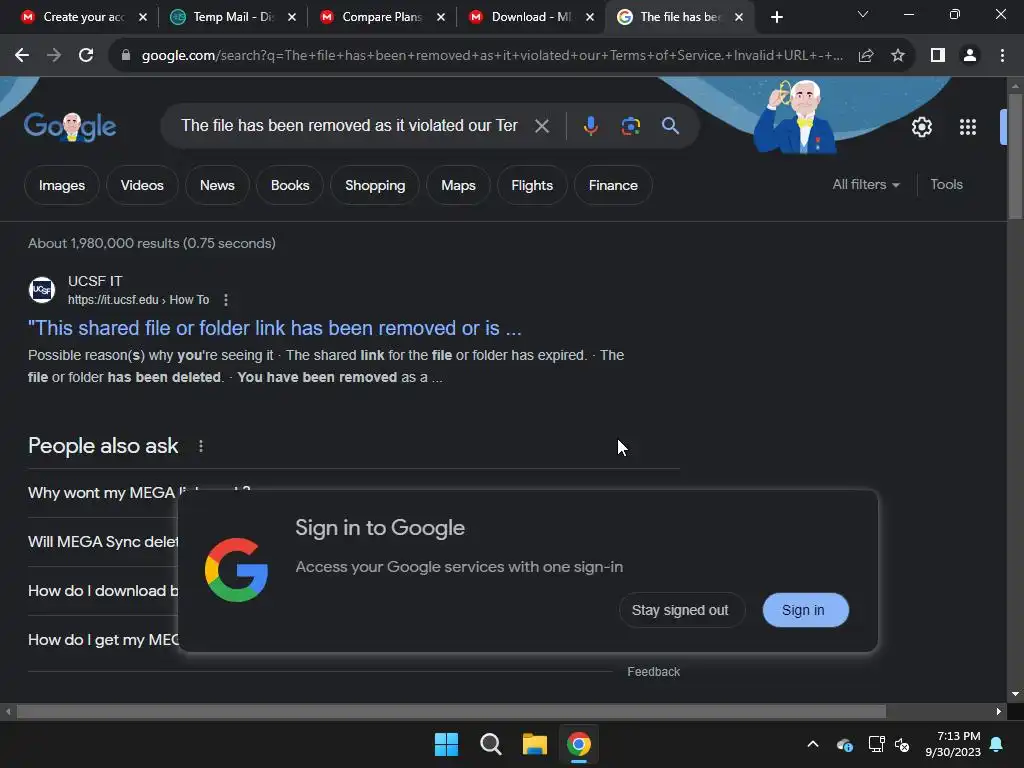This screenshot has height=768, width=1024.
Task: Click the Chrome taskbar icon
Action: (579, 744)
